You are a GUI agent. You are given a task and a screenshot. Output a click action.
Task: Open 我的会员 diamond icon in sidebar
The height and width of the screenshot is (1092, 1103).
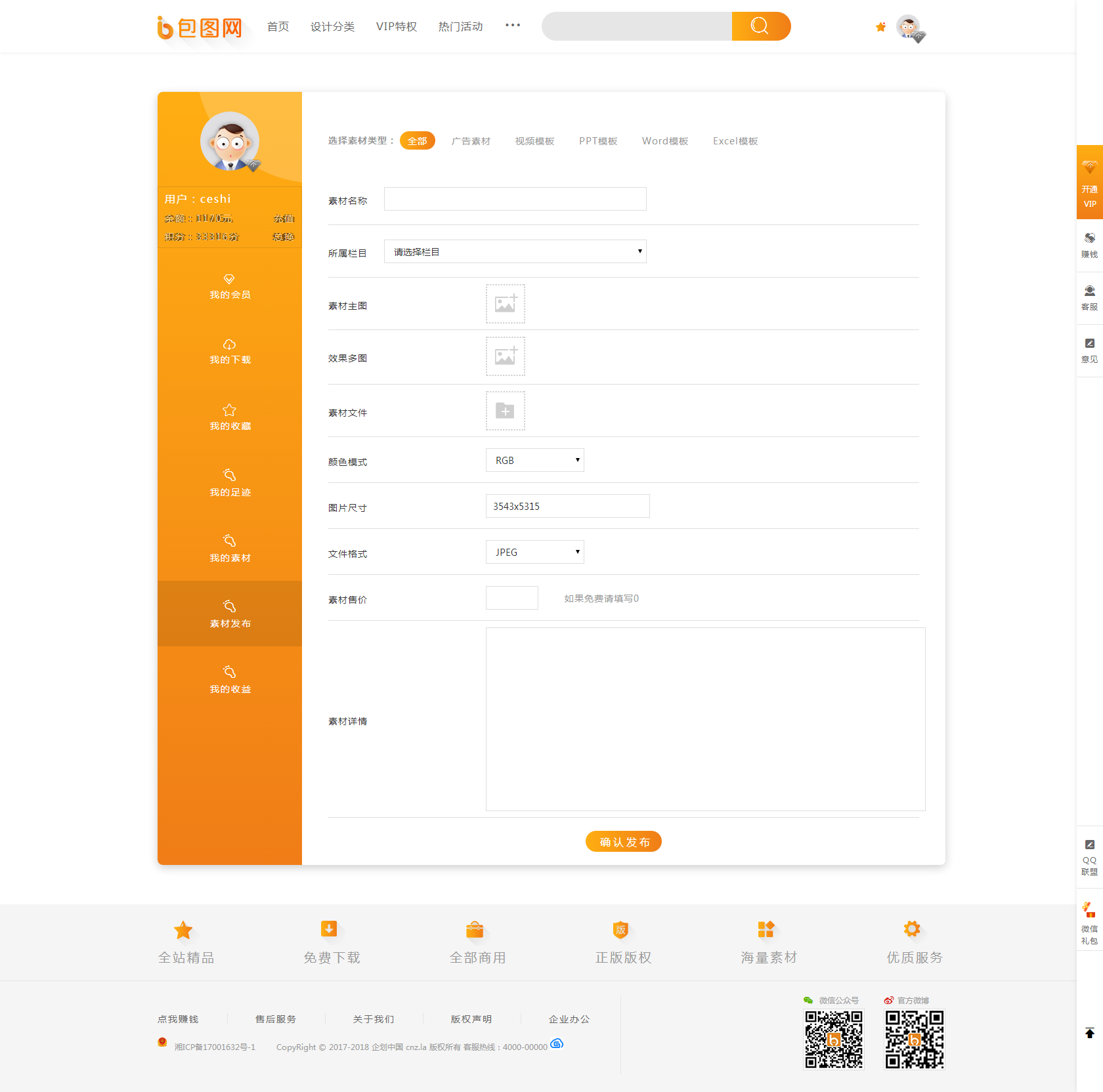click(x=229, y=279)
